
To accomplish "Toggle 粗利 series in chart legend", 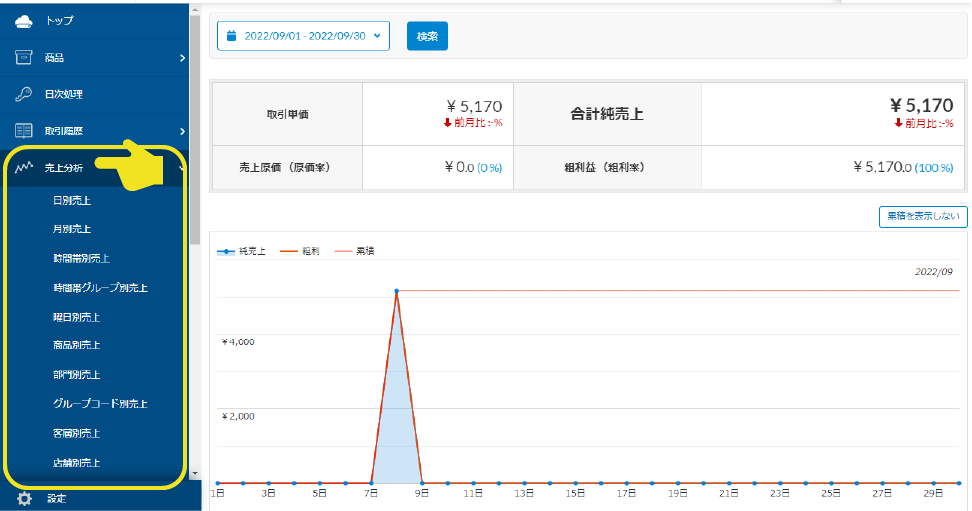I will [x=298, y=251].
